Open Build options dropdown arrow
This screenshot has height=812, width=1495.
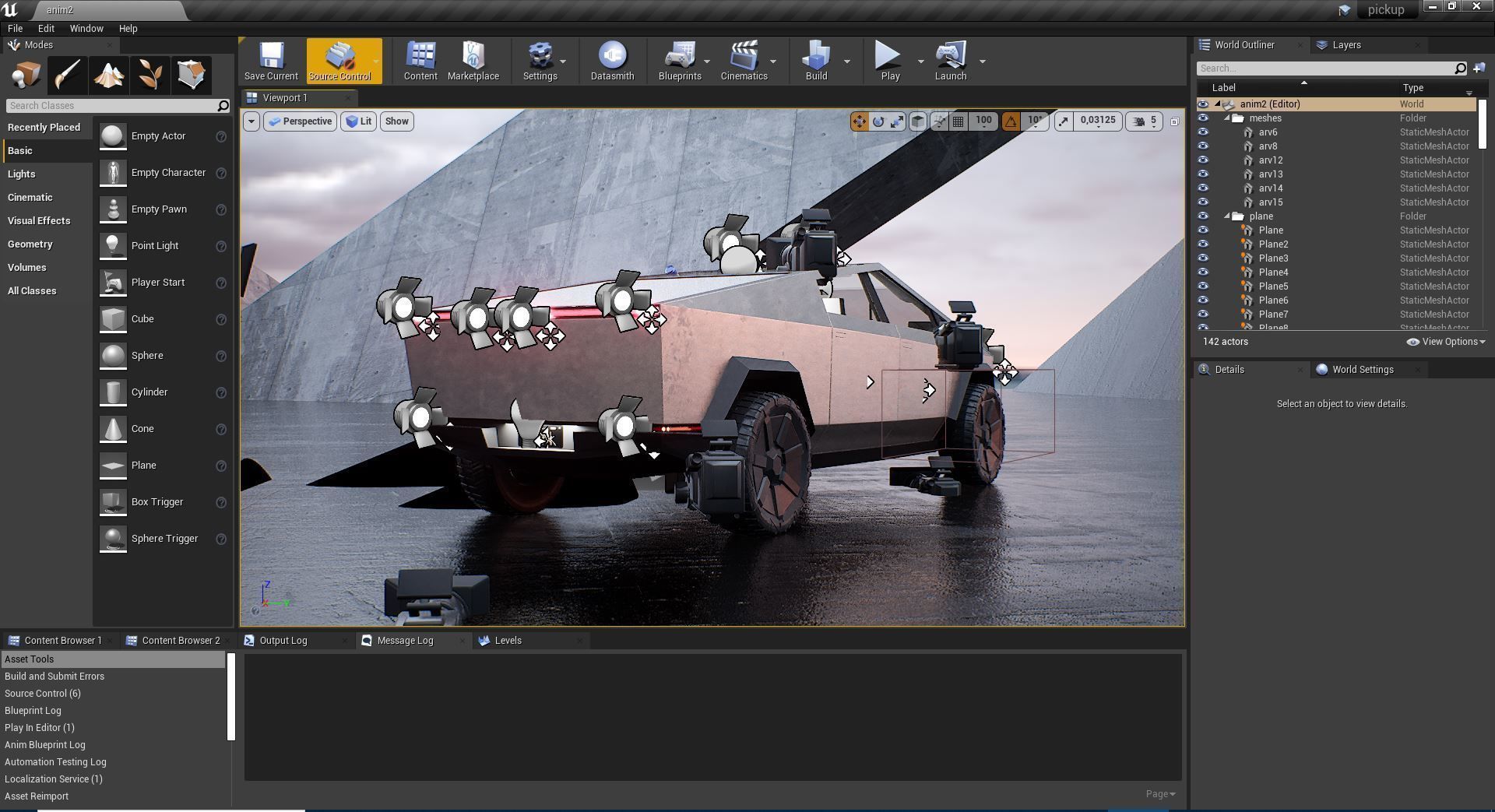tap(846, 61)
